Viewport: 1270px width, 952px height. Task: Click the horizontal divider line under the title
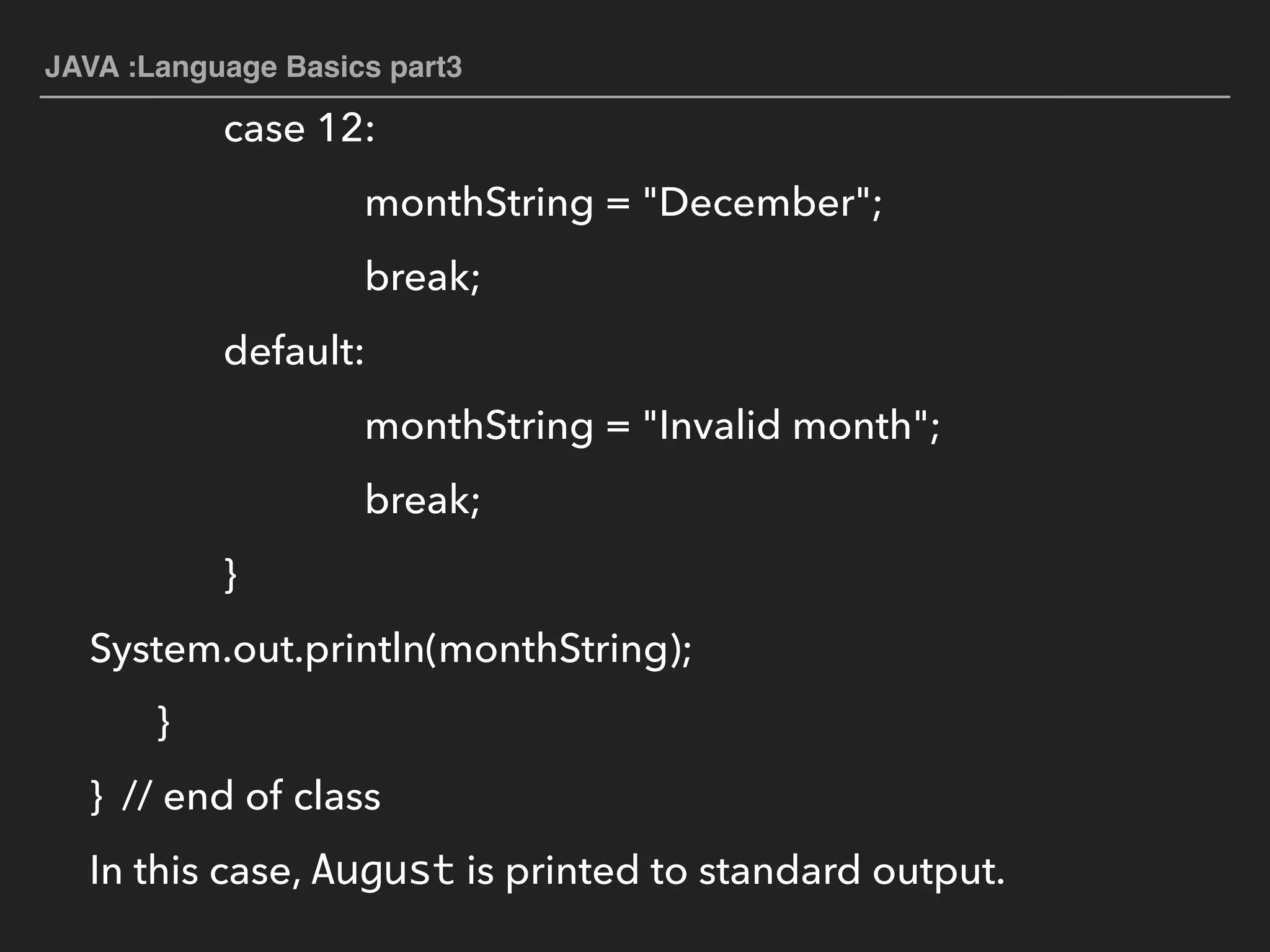pyautogui.click(x=635, y=97)
